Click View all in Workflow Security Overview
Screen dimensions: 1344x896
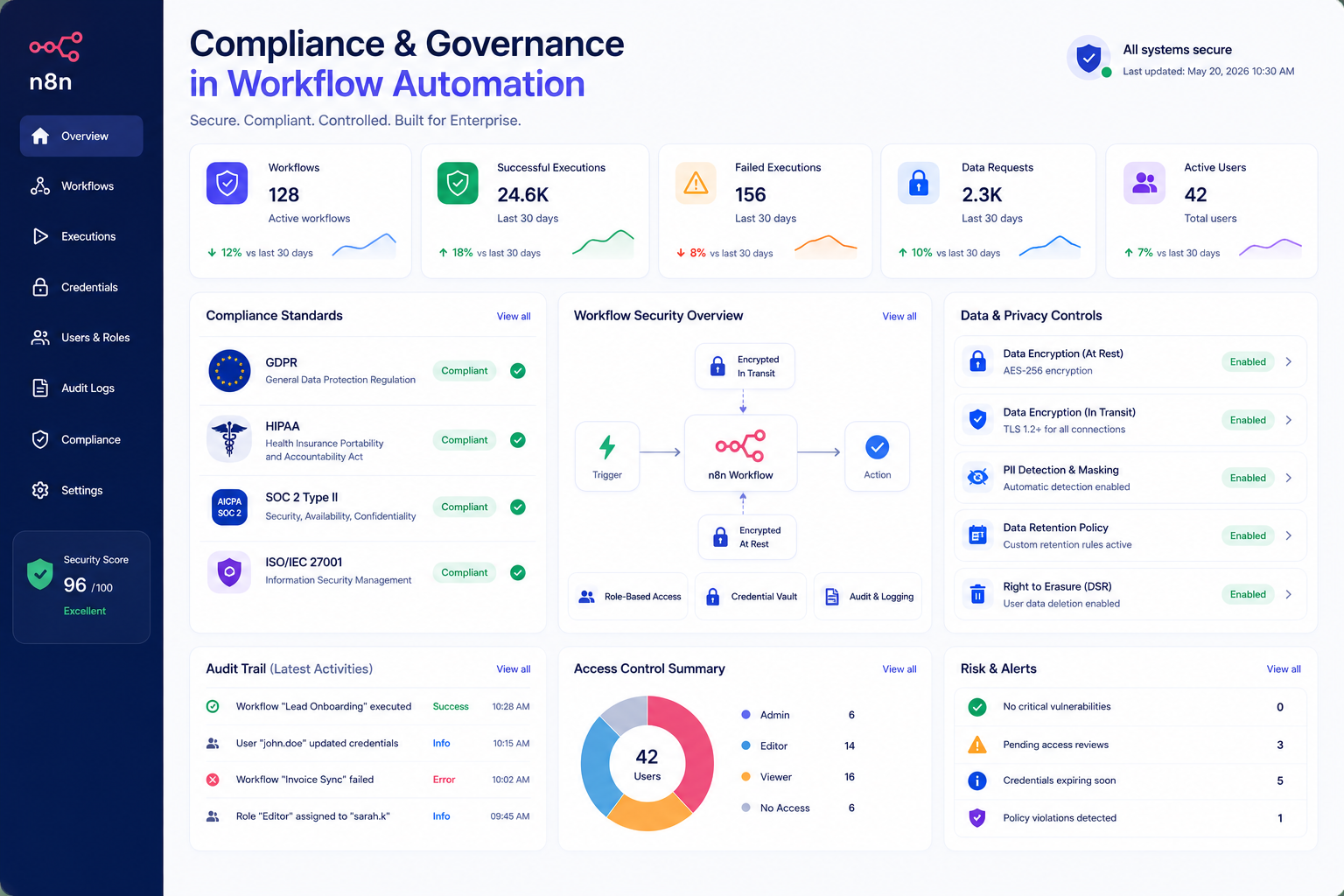tap(899, 317)
